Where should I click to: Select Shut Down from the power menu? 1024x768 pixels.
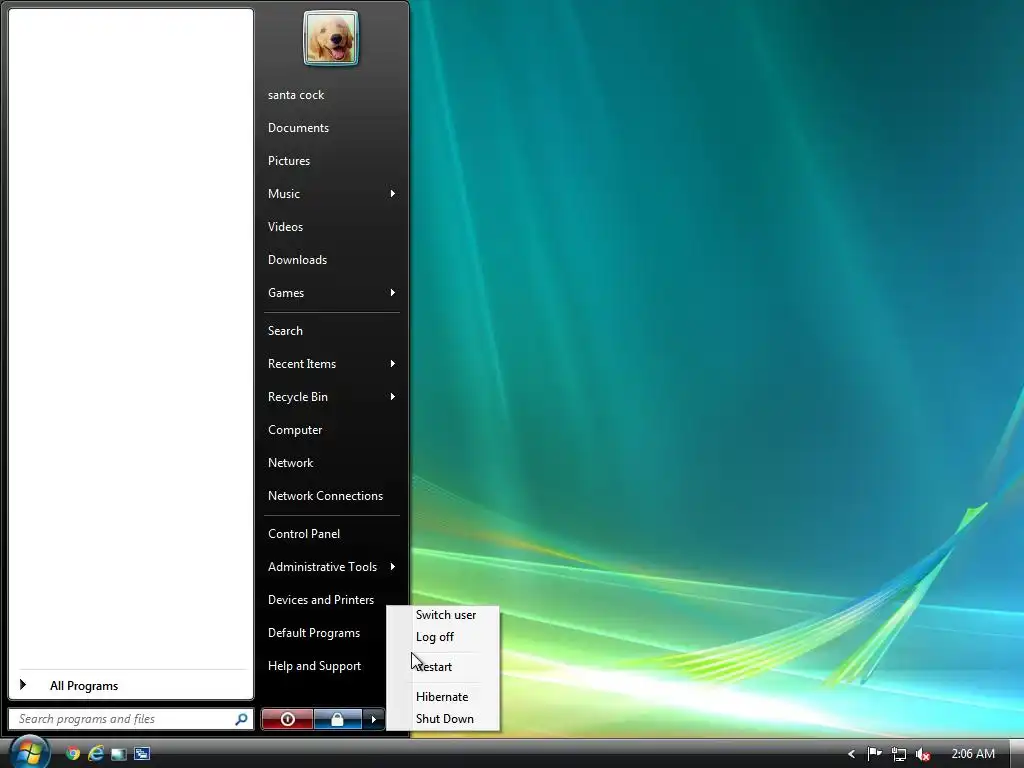(x=445, y=718)
